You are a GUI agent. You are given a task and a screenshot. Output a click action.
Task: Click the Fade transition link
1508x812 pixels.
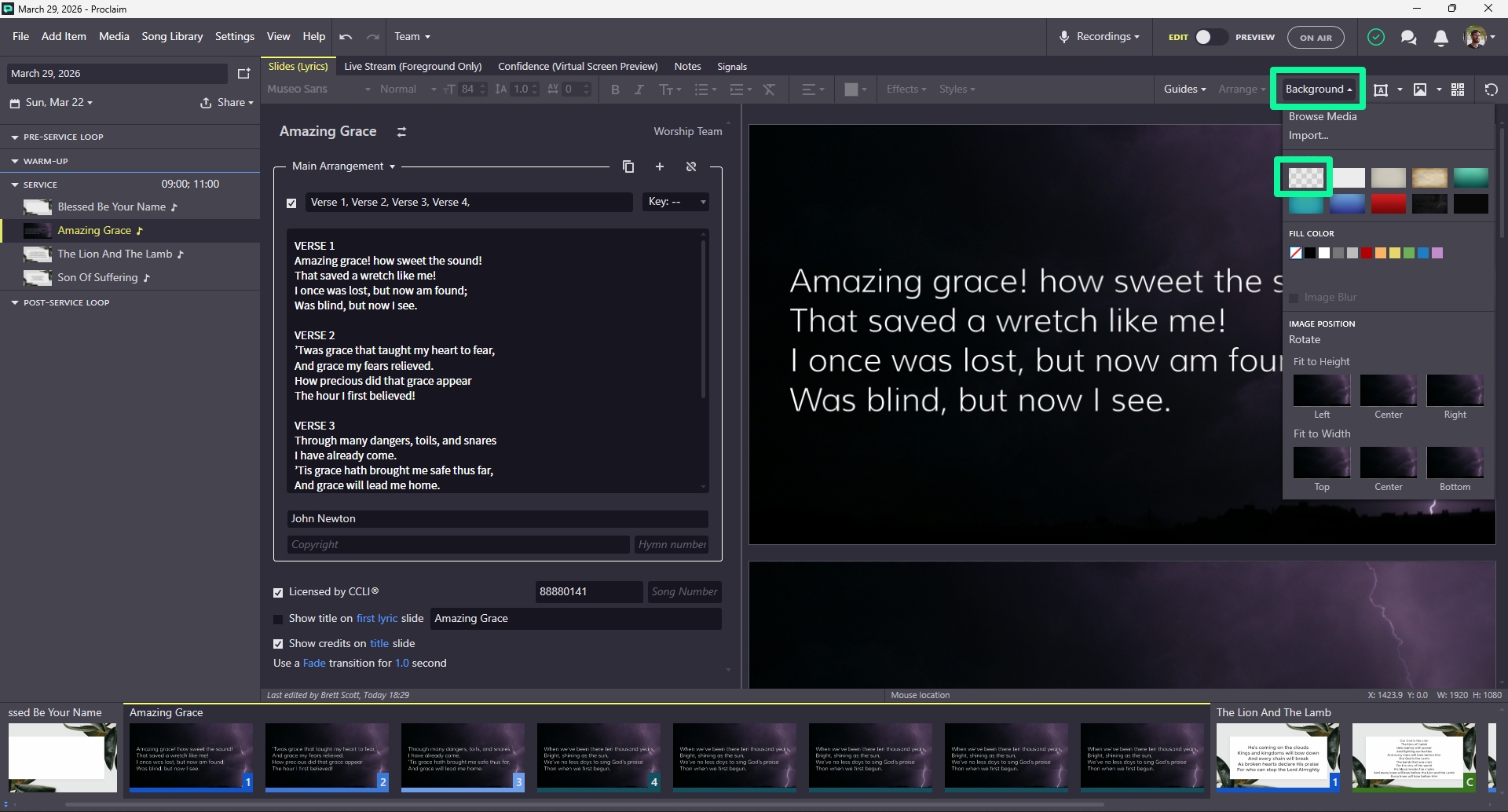(314, 664)
